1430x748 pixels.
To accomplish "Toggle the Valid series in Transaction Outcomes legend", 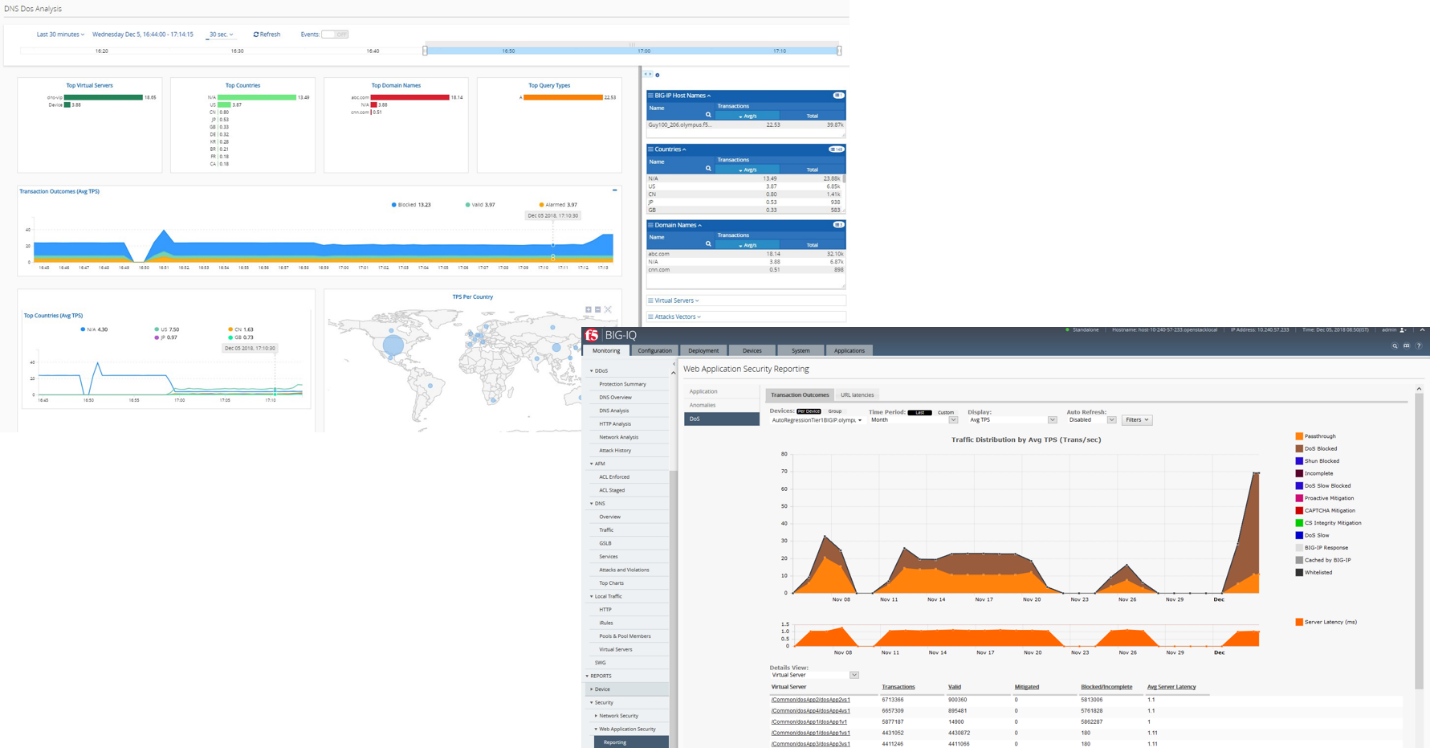I will [x=480, y=204].
